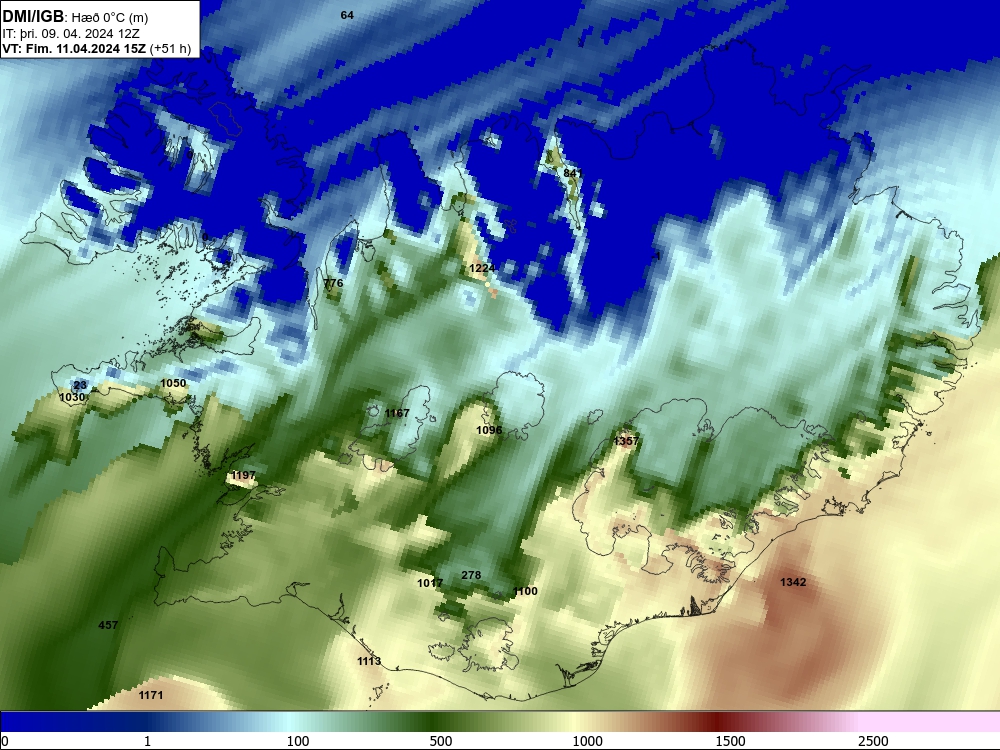Viewport: 1000px width, 750px height.
Task: Click the map value label 841
Action: click(573, 173)
